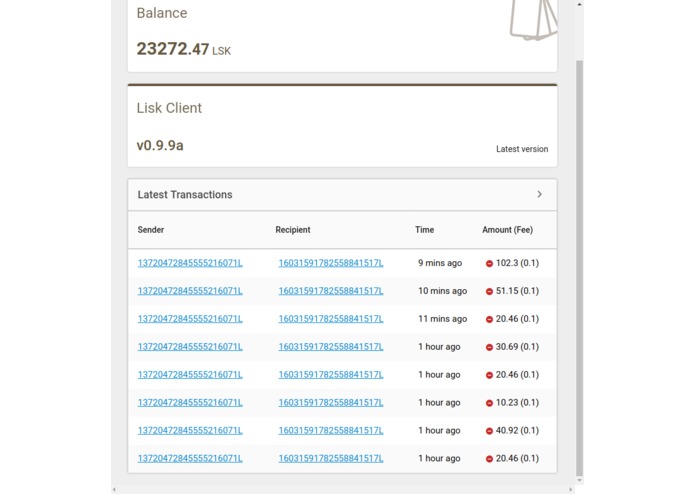Open sender address in 40.92 transaction row

coord(190,431)
